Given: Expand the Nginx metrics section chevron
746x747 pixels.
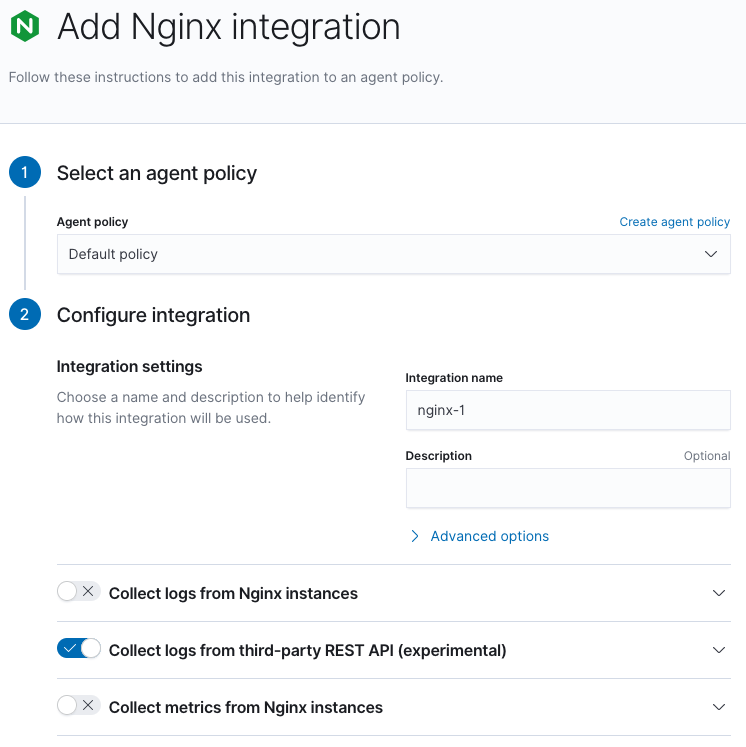Looking at the screenshot, I should (718, 707).
